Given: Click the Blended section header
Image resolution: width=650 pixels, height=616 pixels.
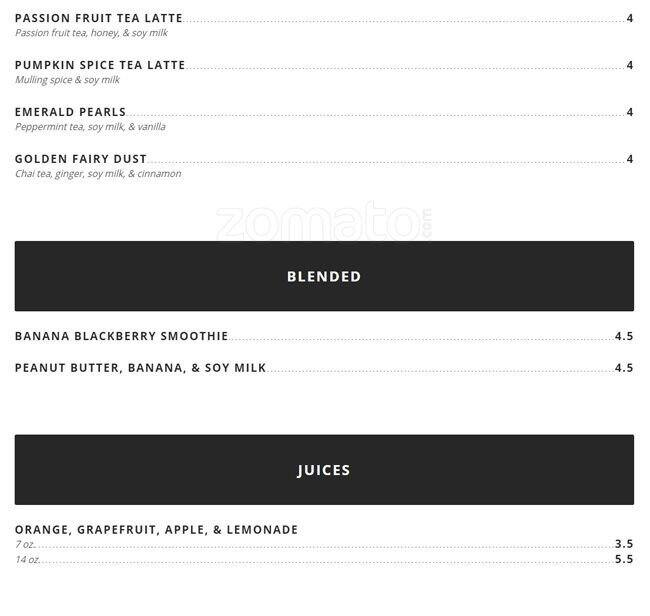Looking at the screenshot, I should [x=324, y=276].
